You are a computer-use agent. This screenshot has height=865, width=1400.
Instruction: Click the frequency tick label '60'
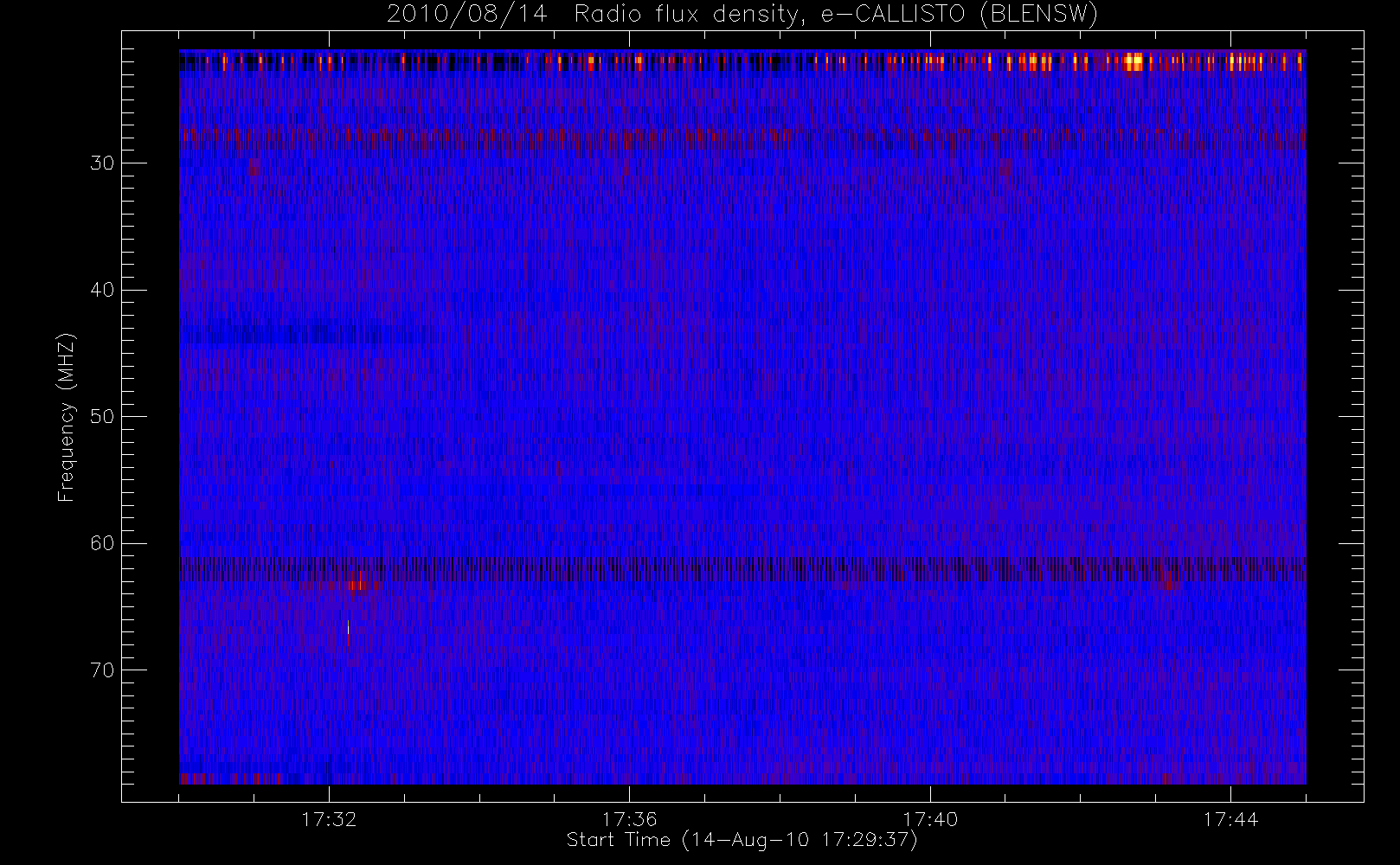coord(101,543)
